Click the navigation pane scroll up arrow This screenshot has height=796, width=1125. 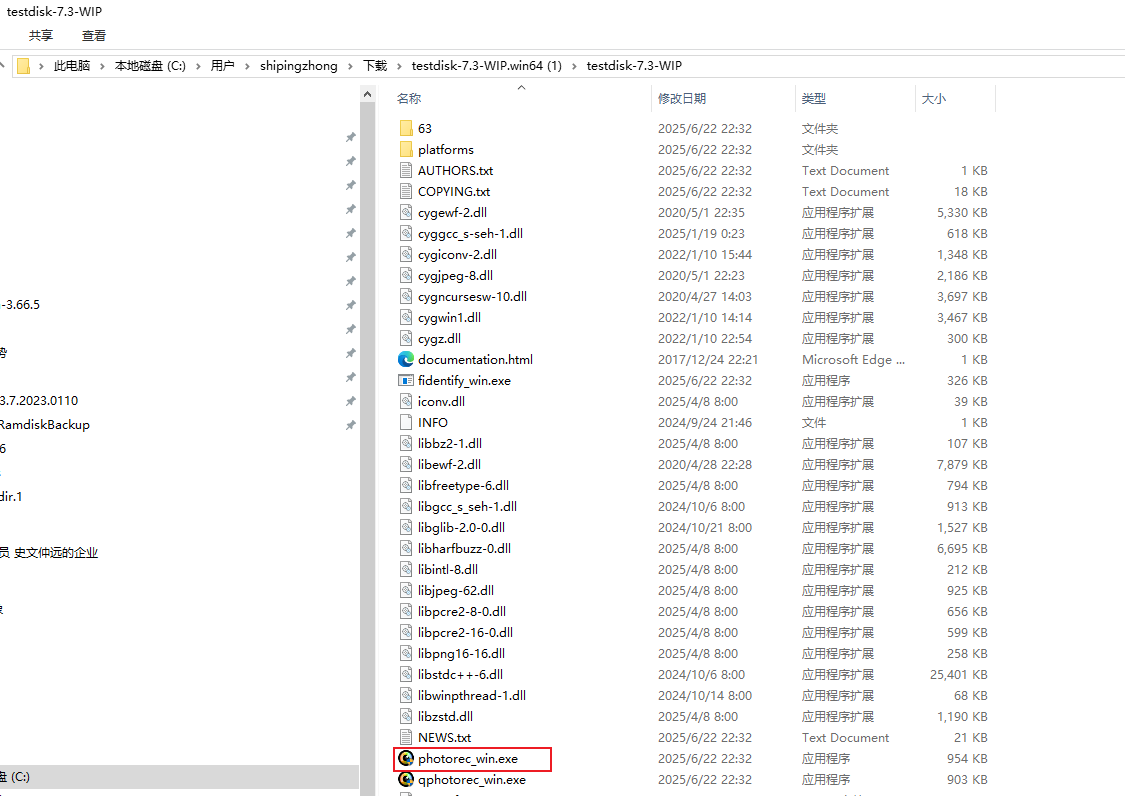click(x=367, y=94)
